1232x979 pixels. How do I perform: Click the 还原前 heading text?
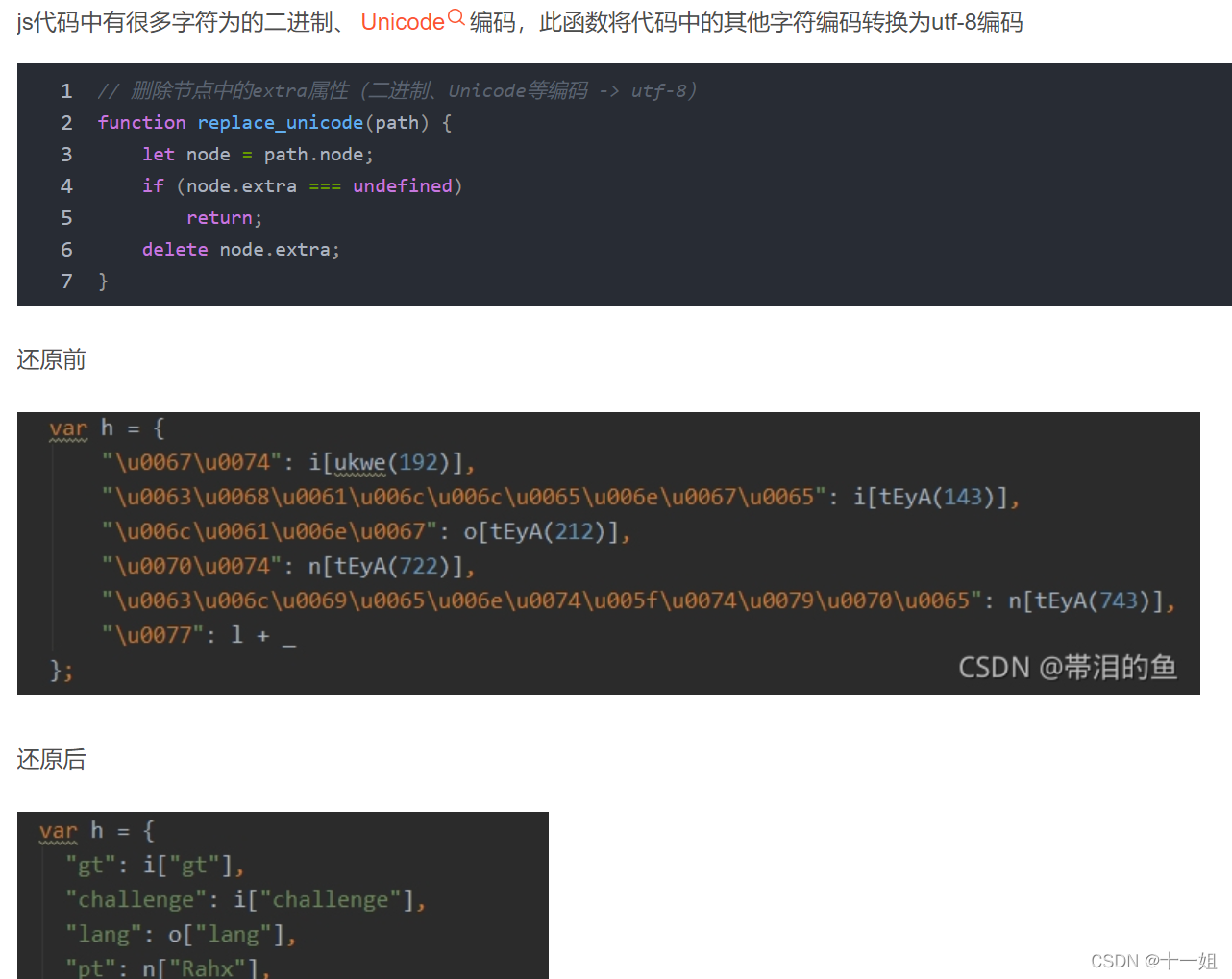(x=52, y=360)
